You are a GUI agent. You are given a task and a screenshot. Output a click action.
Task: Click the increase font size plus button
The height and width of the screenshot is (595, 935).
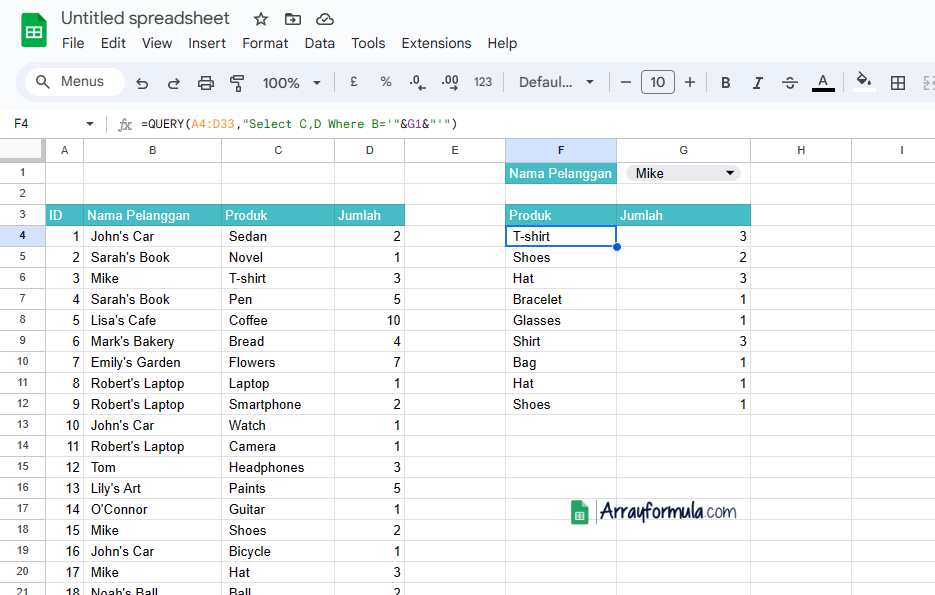point(690,83)
